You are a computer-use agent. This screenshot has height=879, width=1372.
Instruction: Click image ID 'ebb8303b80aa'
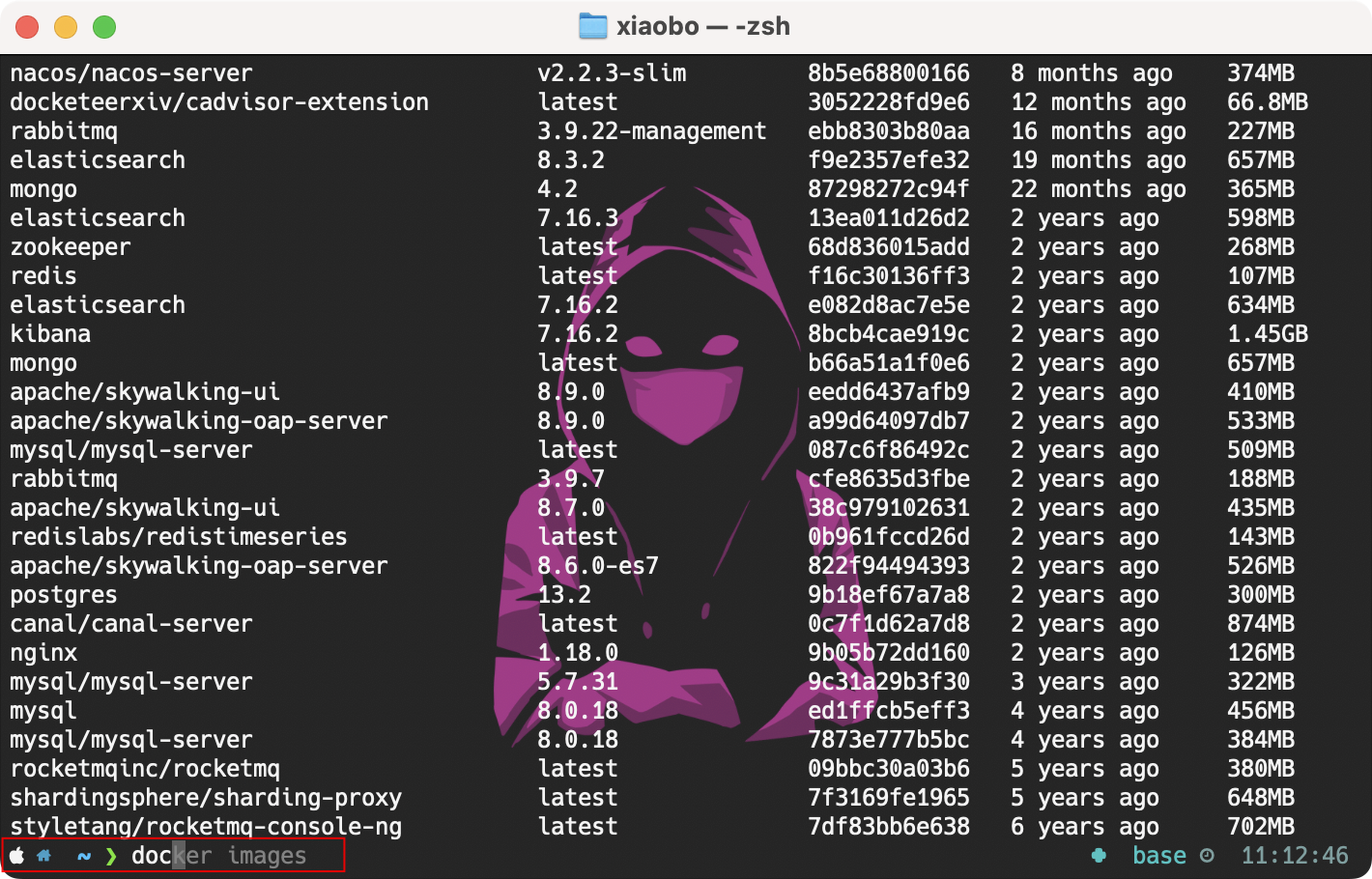tap(889, 131)
